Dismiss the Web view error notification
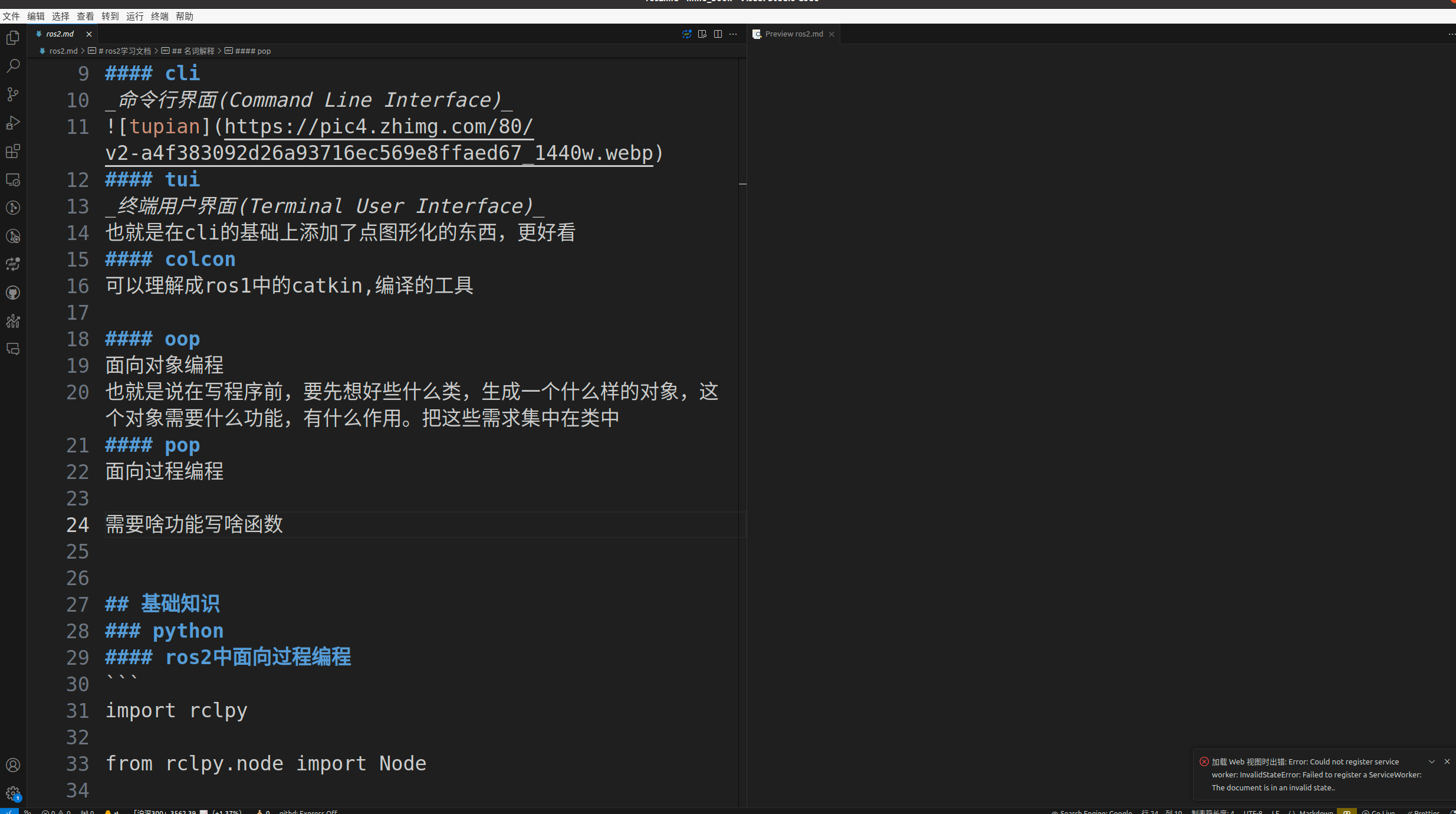1456x814 pixels. click(x=1447, y=762)
